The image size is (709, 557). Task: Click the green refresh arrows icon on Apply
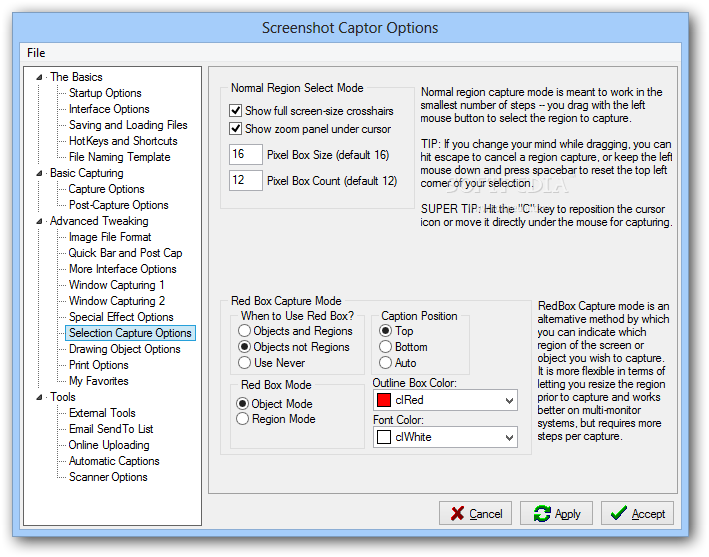point(542,514)
